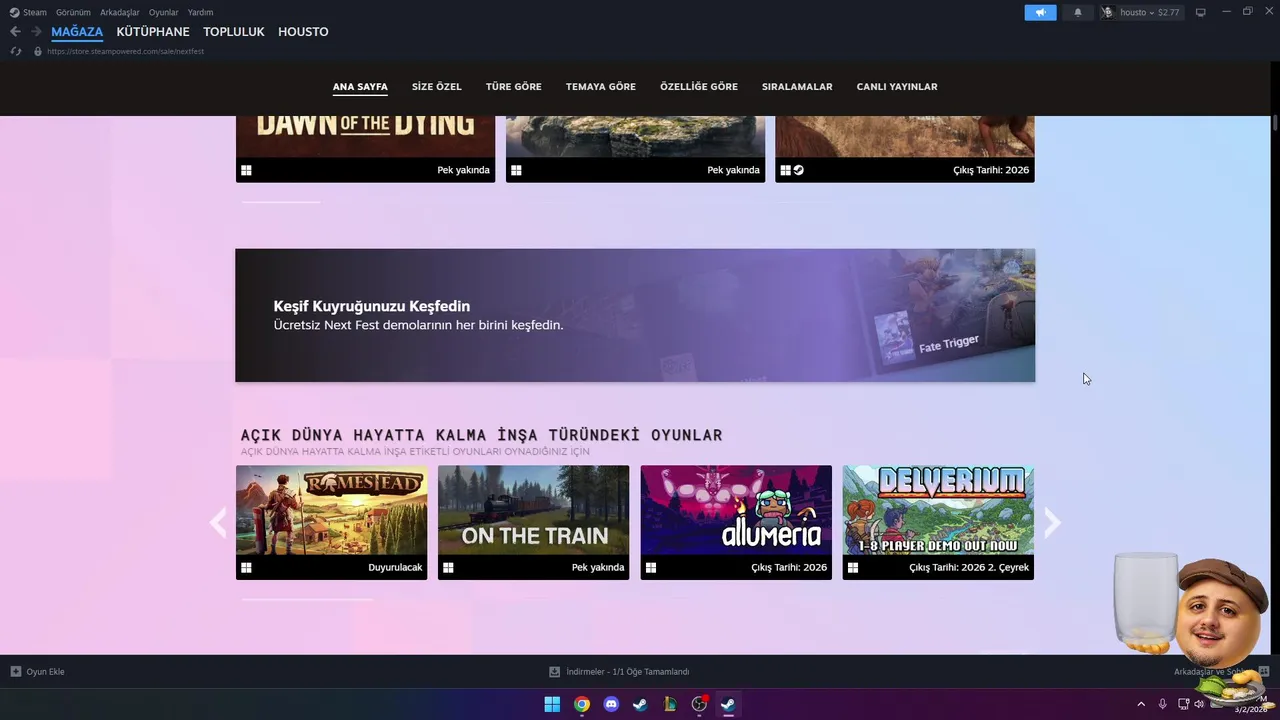Open the blue announcements megaphone button
This screenshot has width=1280, height=720.
tap(1040, 12)
